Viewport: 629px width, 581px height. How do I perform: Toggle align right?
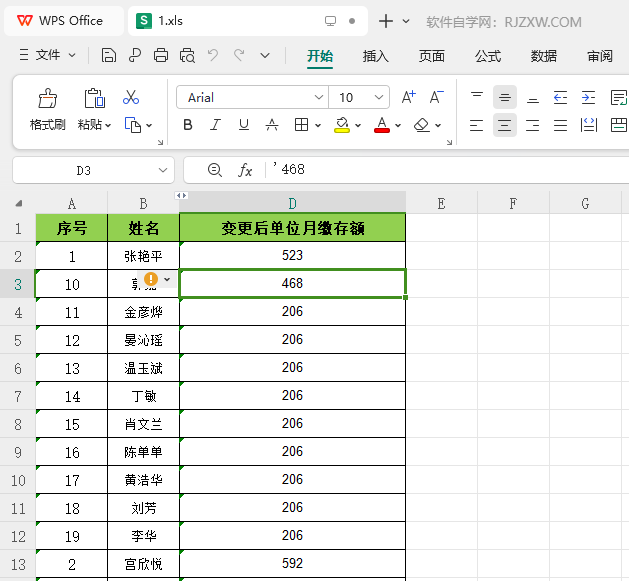(x=533, y=125)
